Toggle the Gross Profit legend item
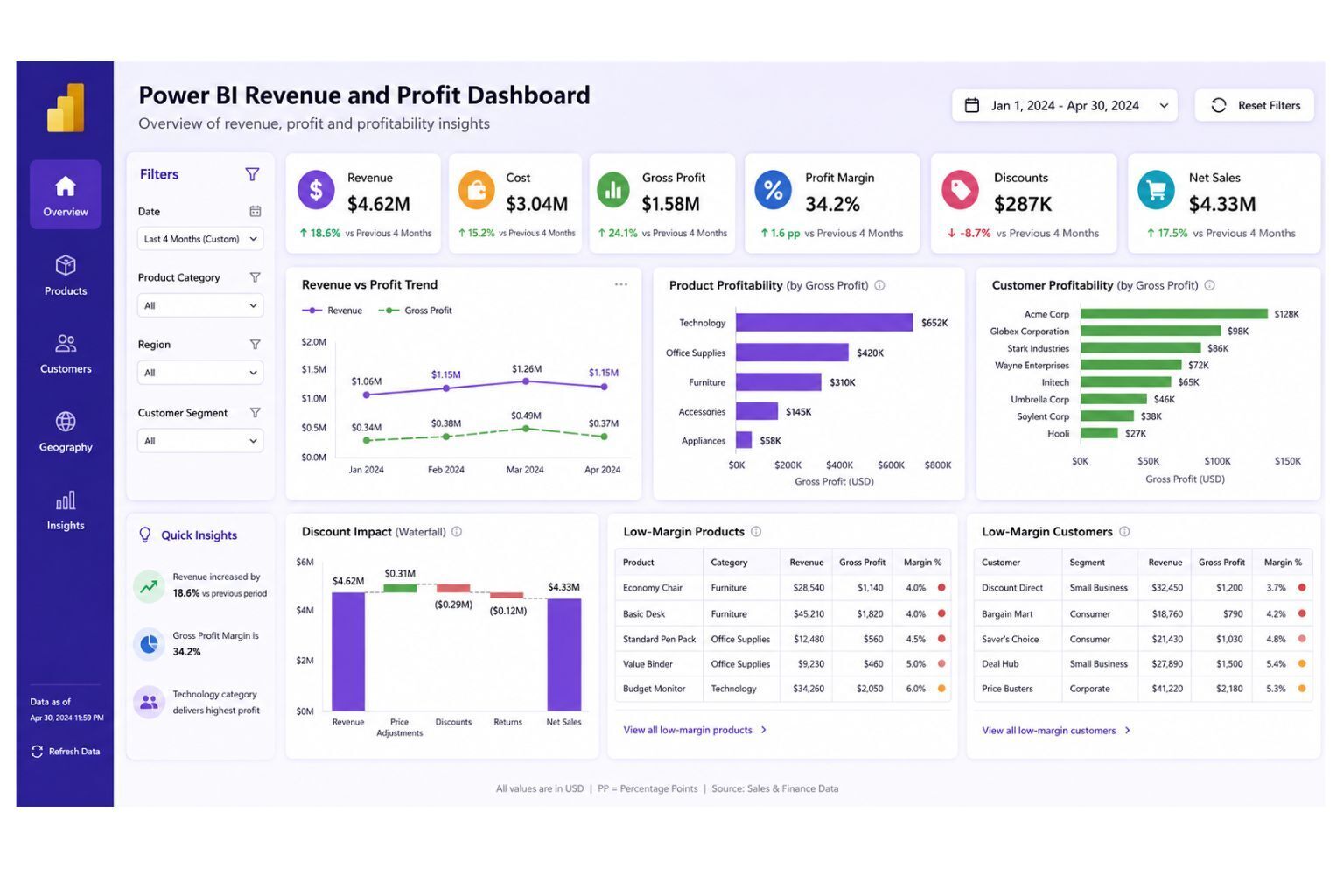This screenshot has width=1344, height=896. pyautogui.click(x=415, y=311)
